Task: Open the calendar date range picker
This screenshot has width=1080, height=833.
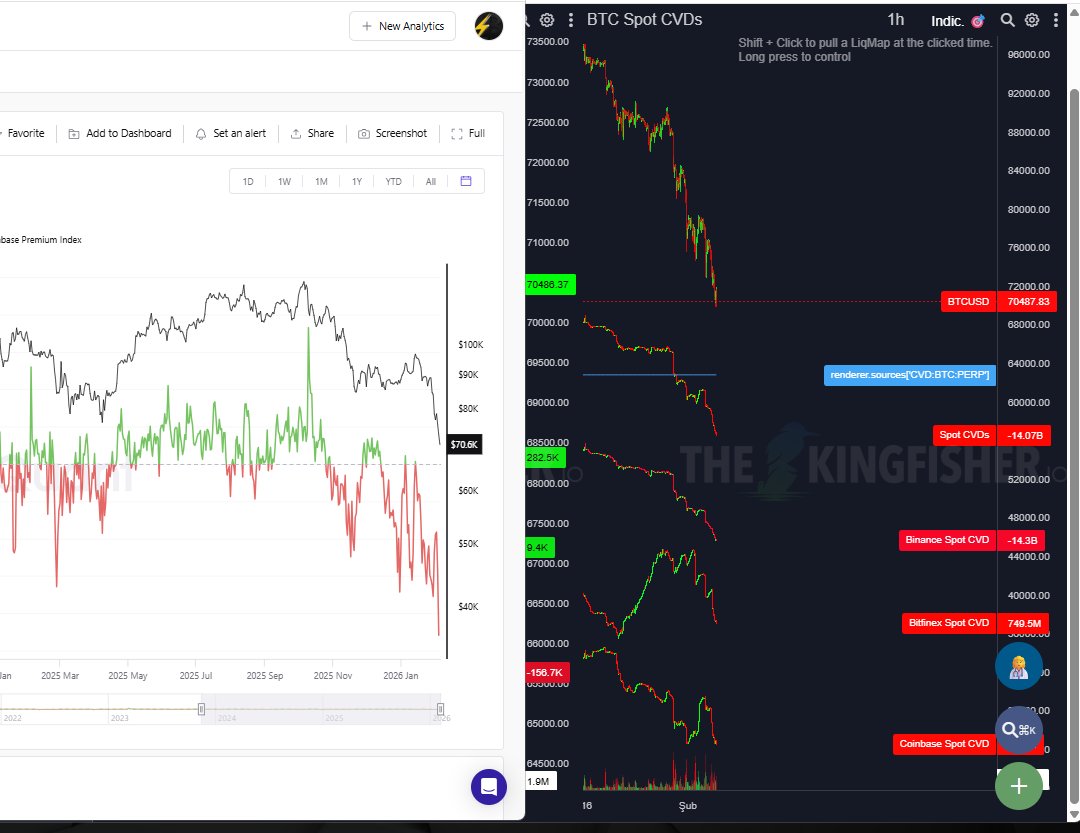Action: (466, 181)
